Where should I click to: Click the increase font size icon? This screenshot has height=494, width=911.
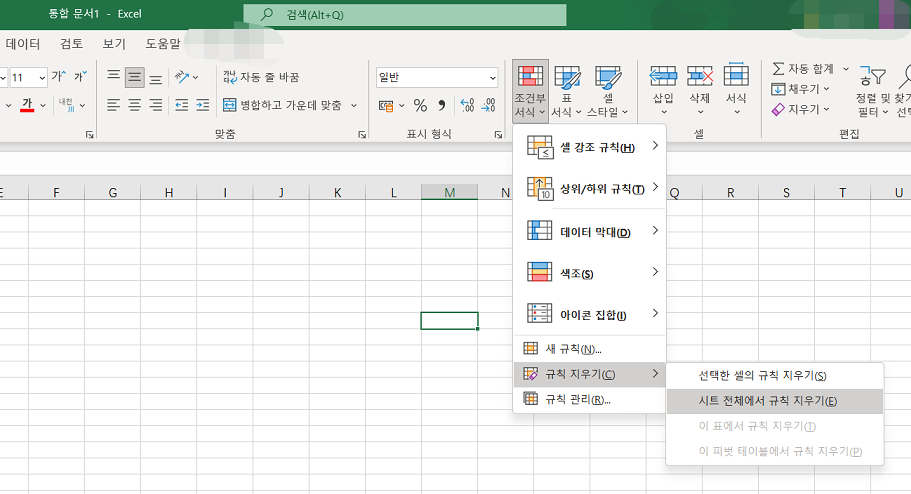click(59, 76)
